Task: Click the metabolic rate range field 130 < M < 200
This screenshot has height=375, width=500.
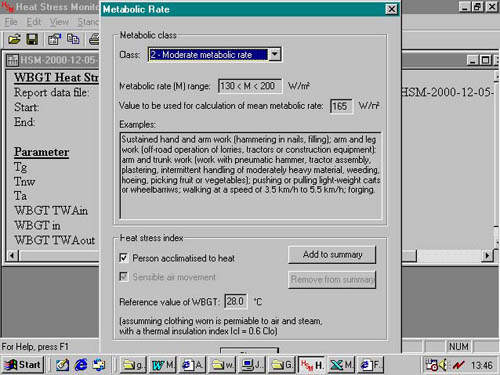Action: (x=250, y=86)
